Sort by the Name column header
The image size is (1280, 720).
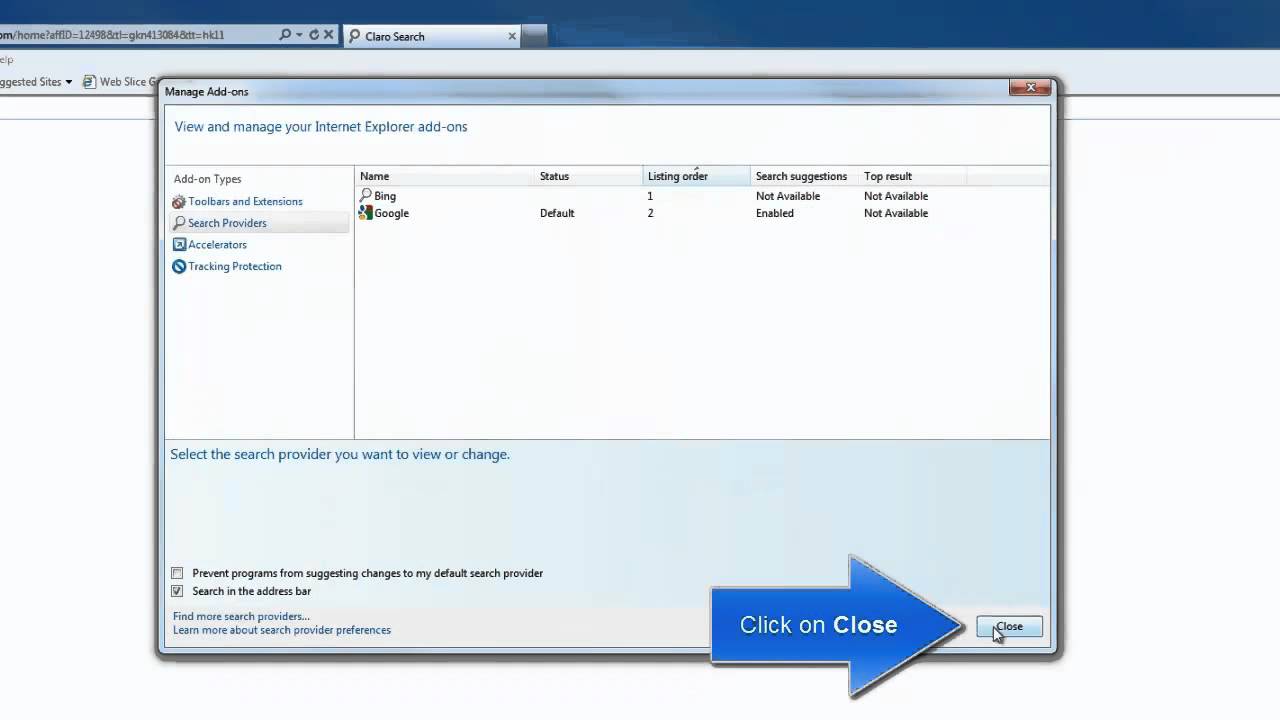tap(445, 176)
